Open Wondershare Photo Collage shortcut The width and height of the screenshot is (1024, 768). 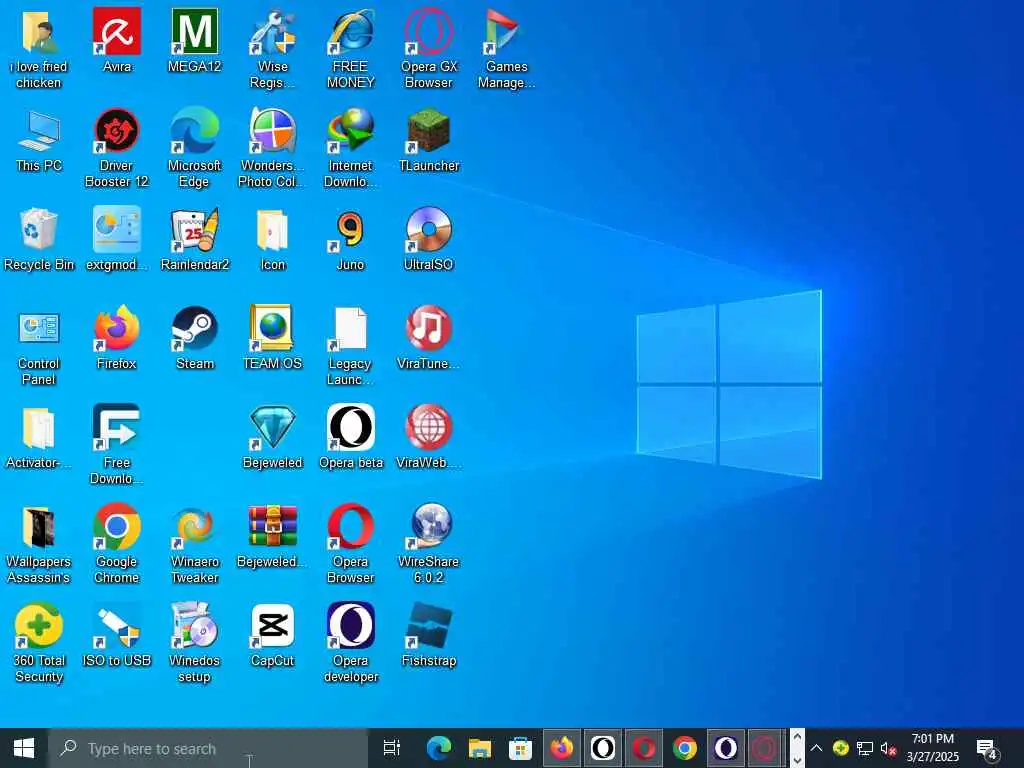272,148
